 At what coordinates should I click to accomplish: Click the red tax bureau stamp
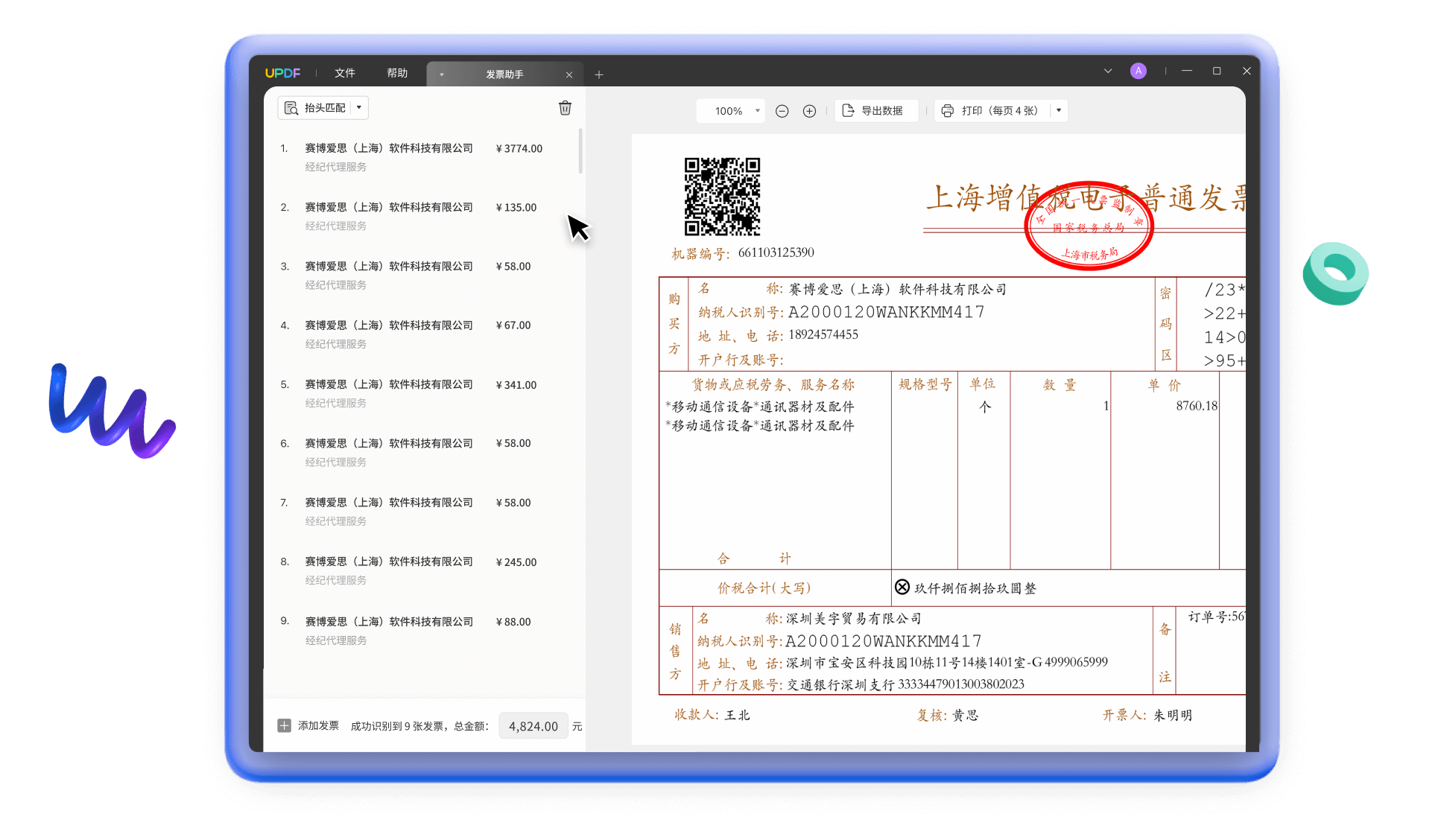click(x=1089, y=226)
